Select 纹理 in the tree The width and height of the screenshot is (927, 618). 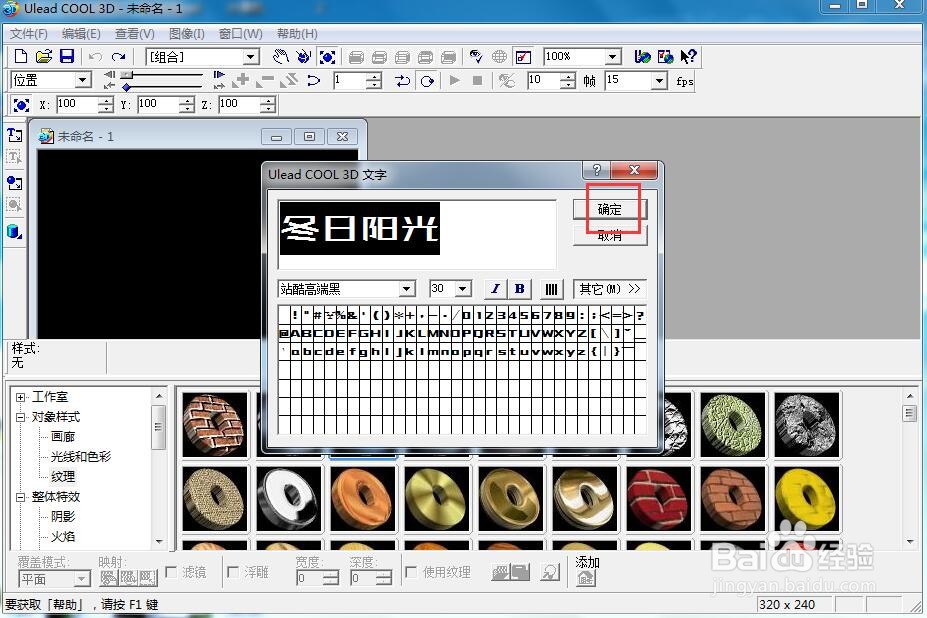(63, 476)
